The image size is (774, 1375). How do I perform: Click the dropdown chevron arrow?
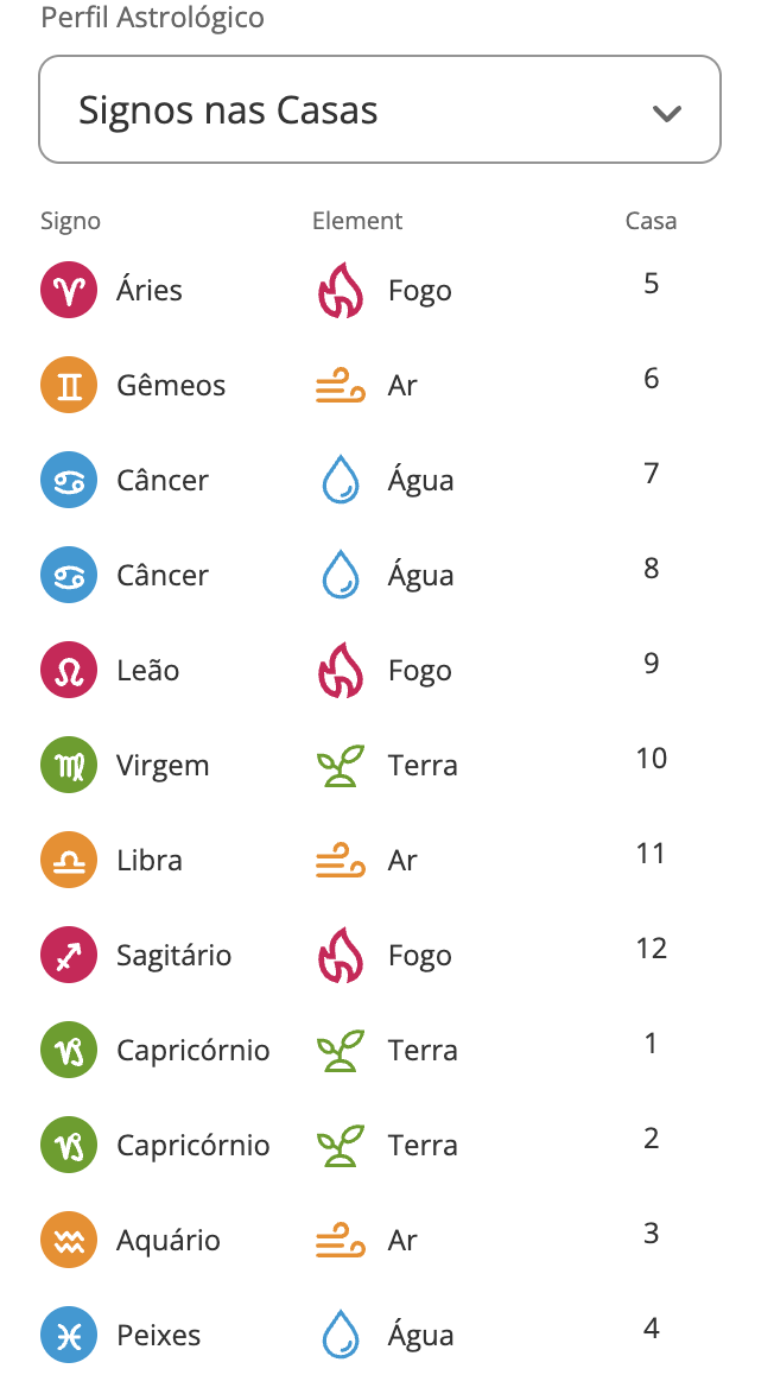(666, 113)
